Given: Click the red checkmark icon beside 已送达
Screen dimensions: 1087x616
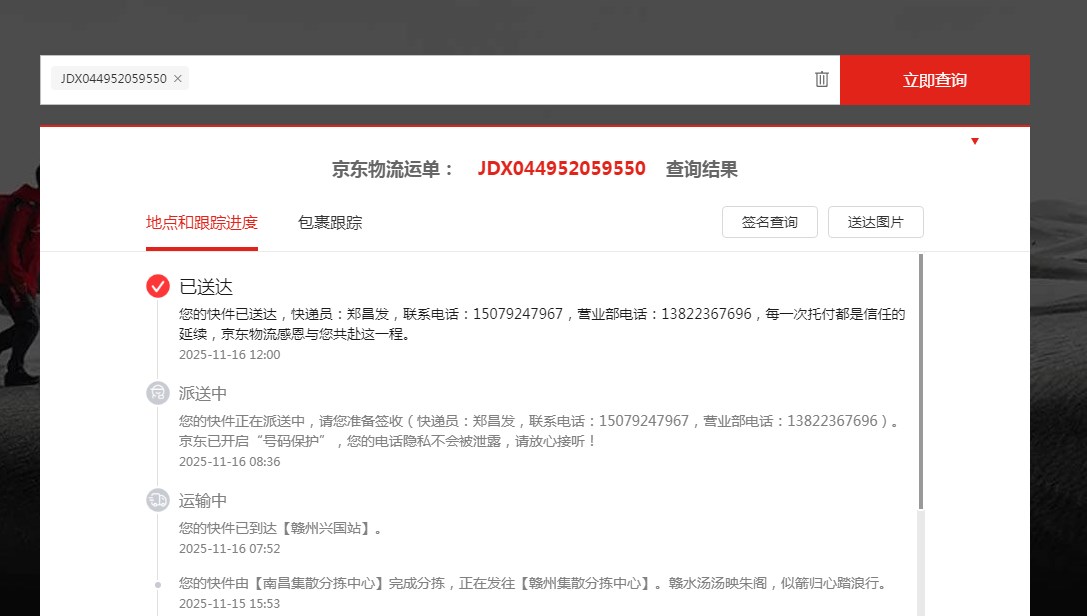Looking at the screenshot, I should pyautogui.click(x=158, y=286).
